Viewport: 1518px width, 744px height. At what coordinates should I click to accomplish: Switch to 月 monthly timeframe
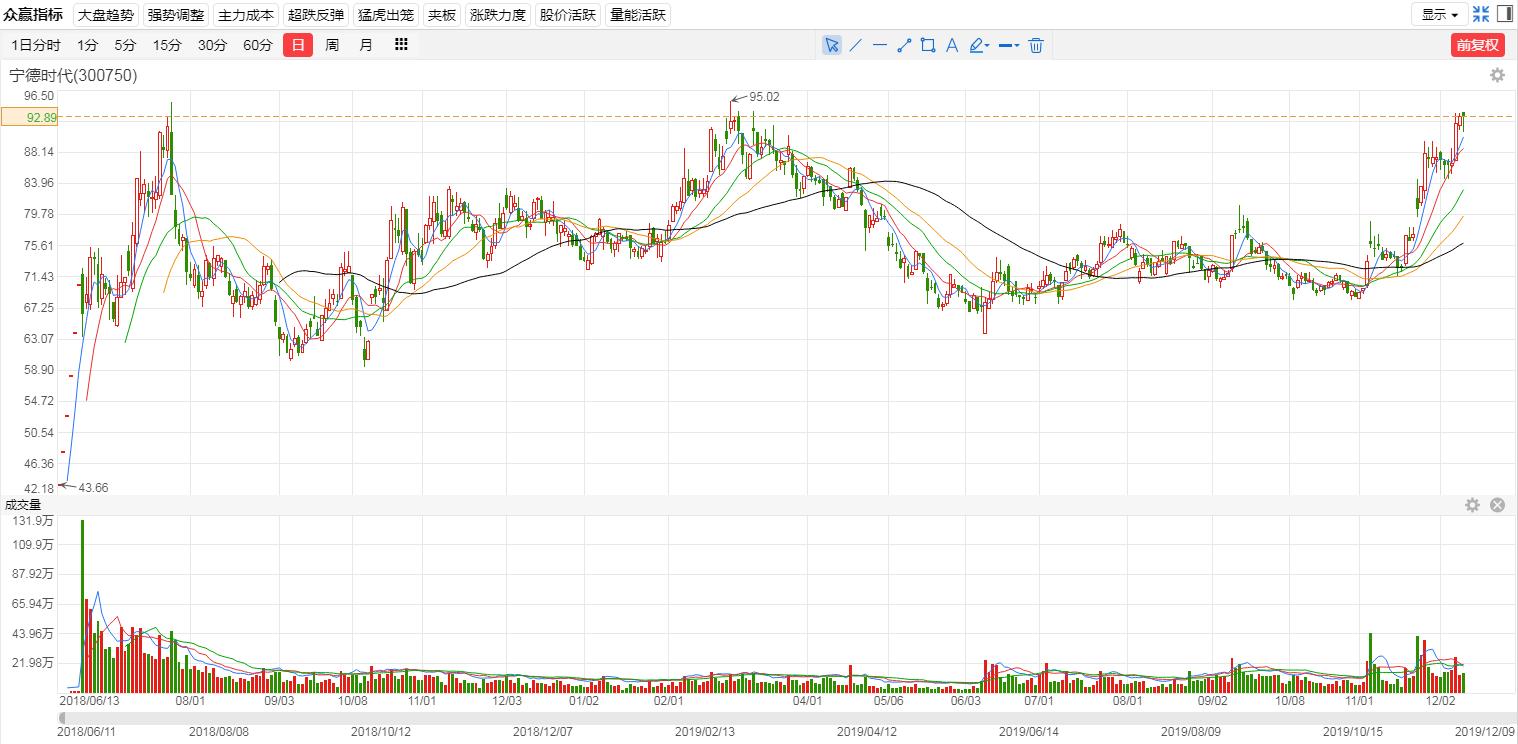[x=366, y=45]
